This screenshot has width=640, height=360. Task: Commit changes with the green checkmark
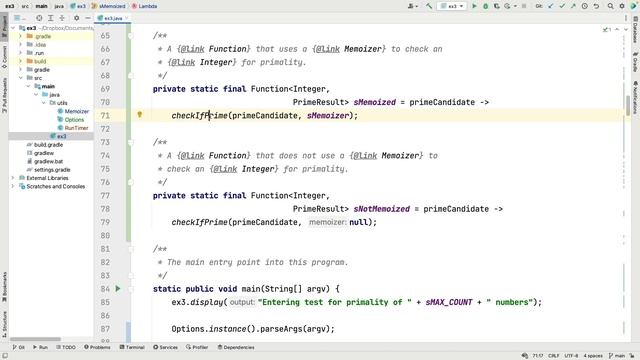pos(562,6)
